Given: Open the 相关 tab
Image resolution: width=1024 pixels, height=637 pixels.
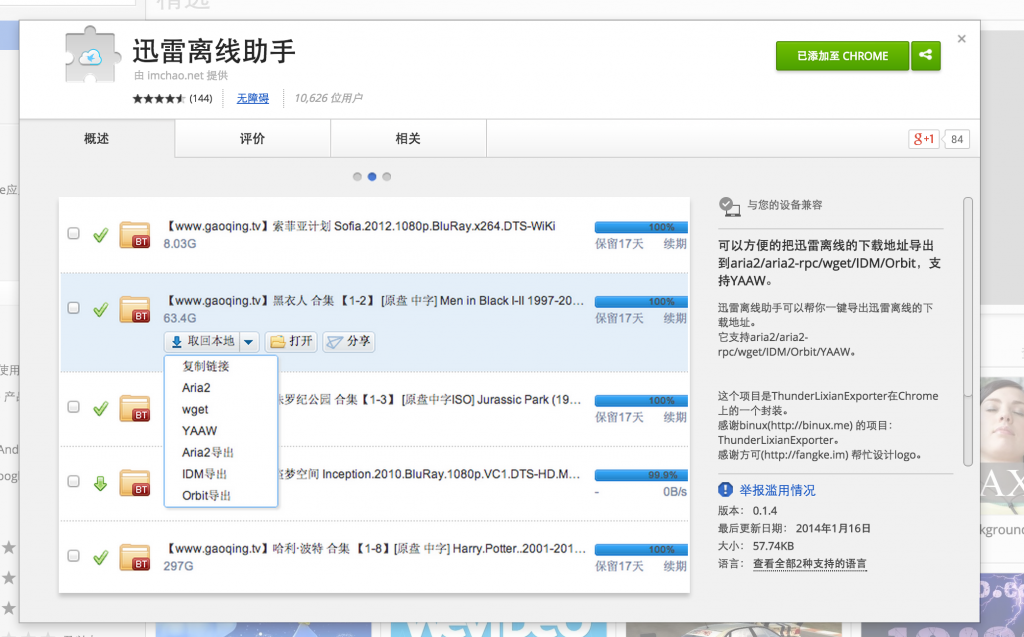Looking at the screenshot, I should (x=408, y=139).
